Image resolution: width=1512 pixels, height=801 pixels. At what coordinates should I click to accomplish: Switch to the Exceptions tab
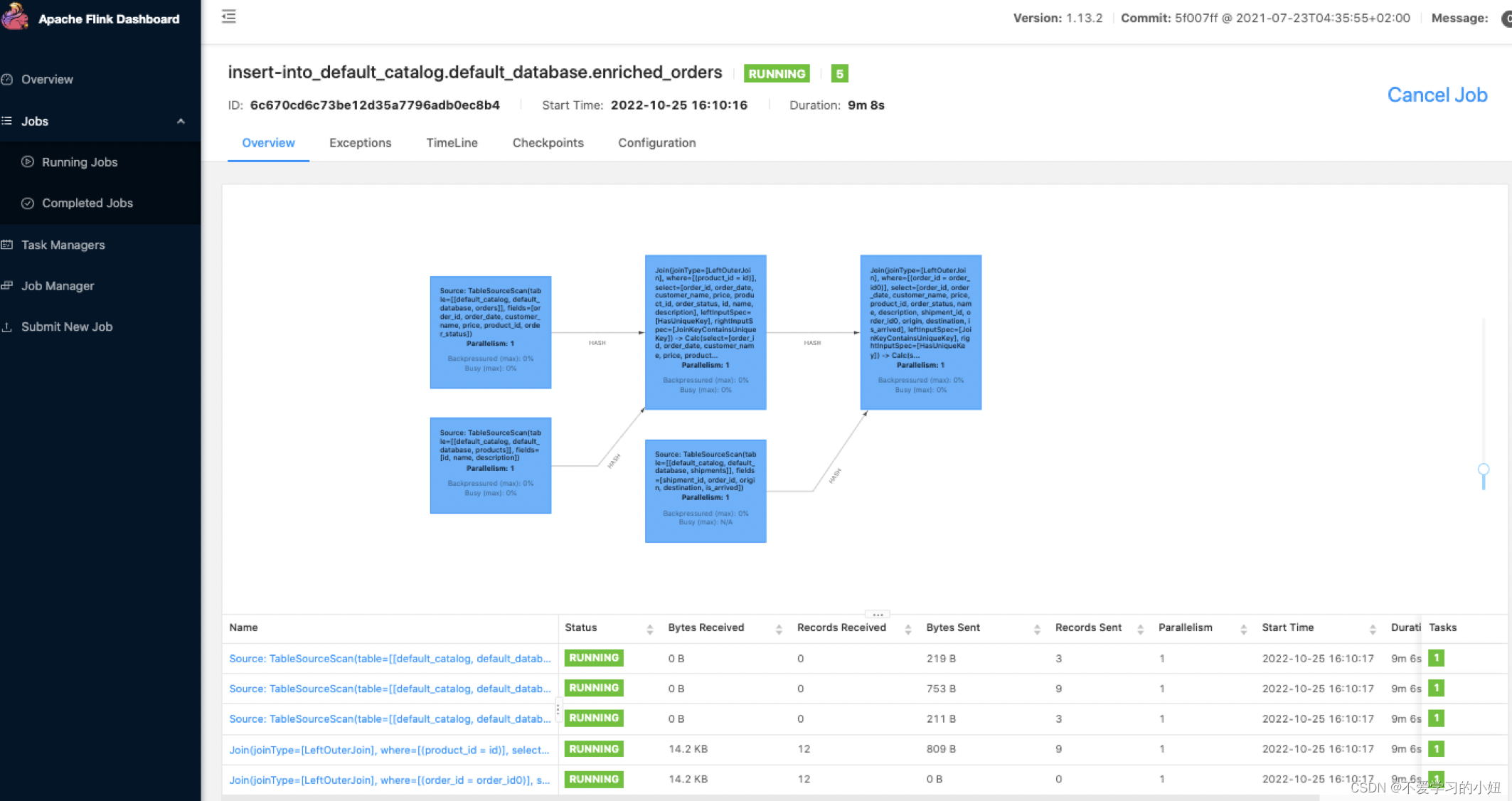360,143
